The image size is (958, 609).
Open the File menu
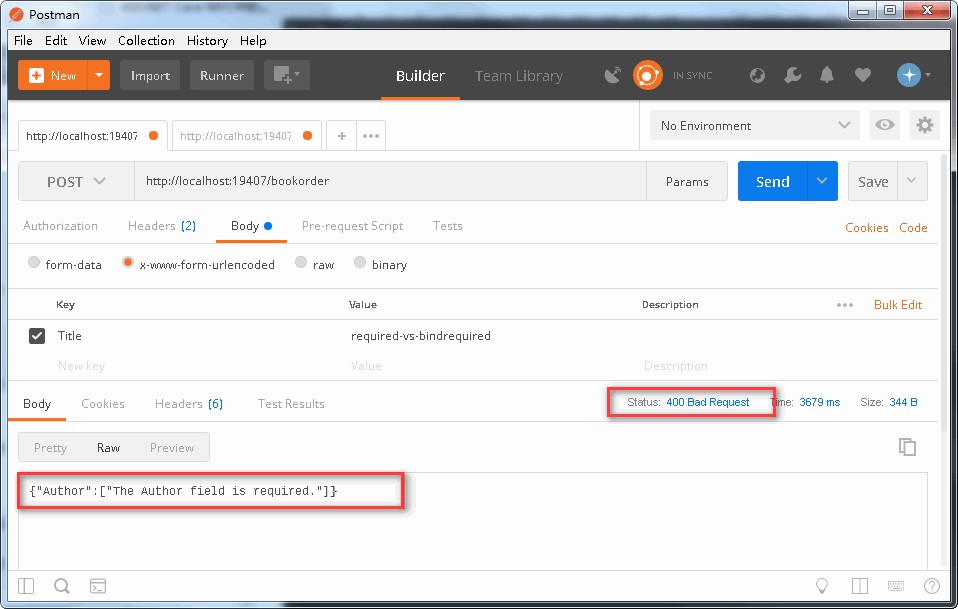[x=23, y=41]
